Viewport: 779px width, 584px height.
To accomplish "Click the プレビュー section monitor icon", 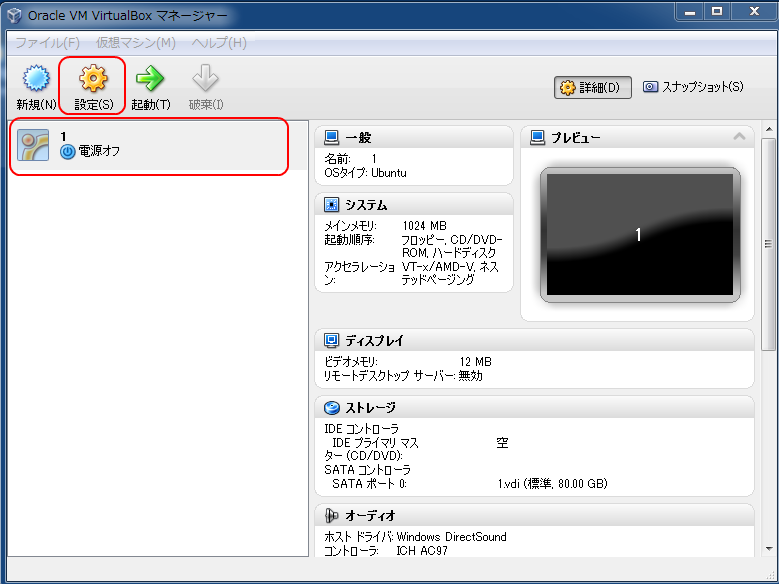I will pos(538,137).
